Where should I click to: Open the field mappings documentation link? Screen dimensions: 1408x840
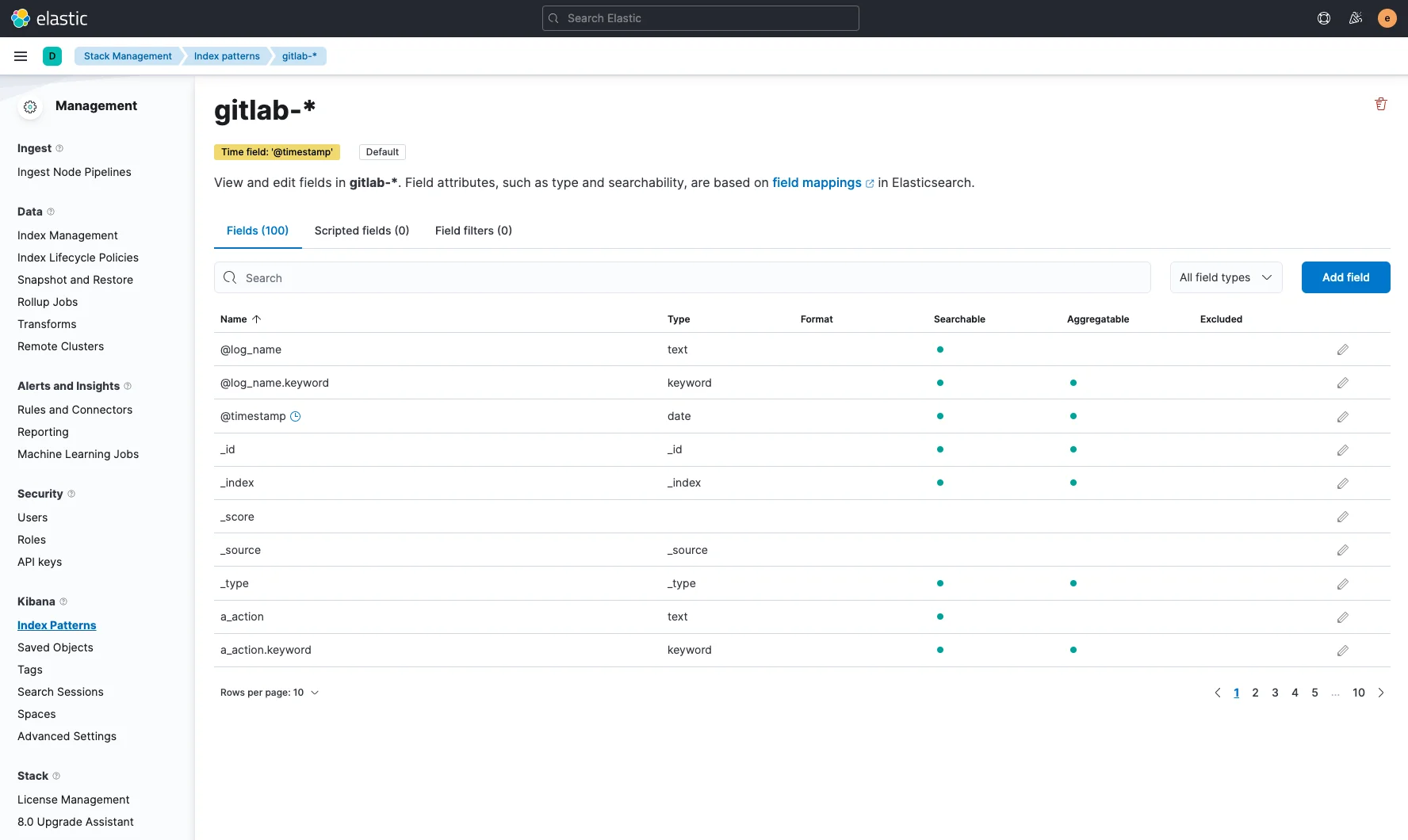[817, 183]
